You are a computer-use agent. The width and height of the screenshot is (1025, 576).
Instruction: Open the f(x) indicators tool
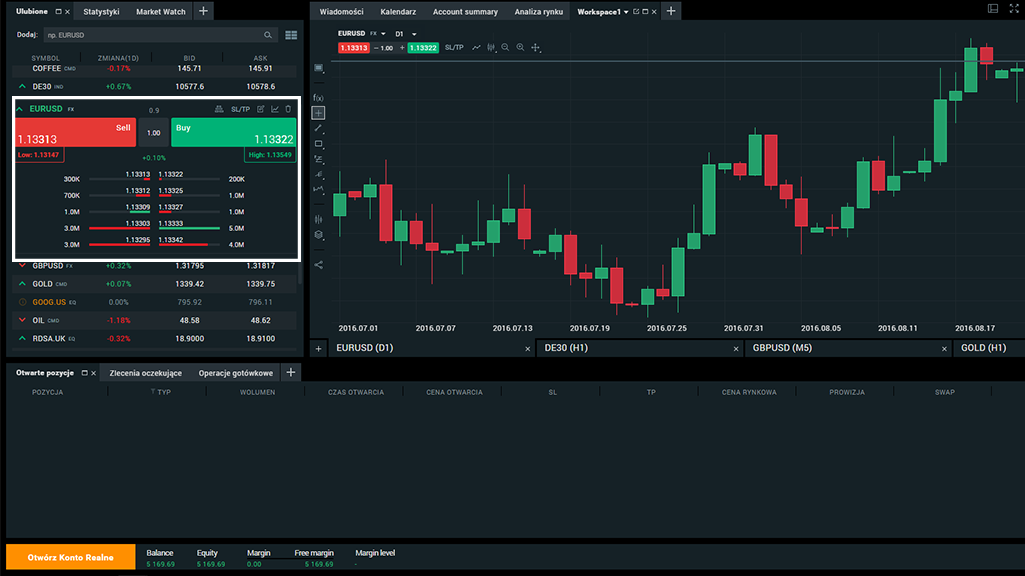(319, 97)
